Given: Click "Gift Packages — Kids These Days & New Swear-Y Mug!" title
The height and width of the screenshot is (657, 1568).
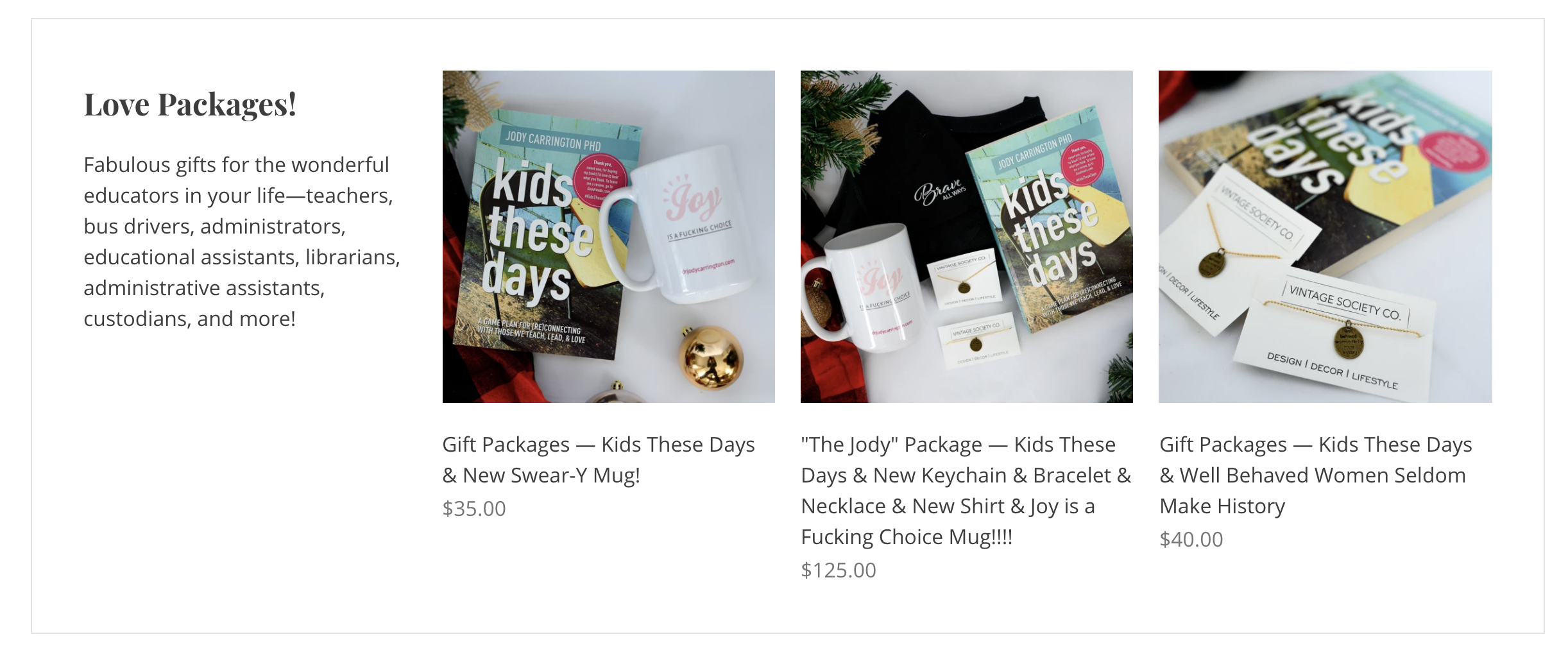Looking at the screenshot, I should click(x=599, y=459).
